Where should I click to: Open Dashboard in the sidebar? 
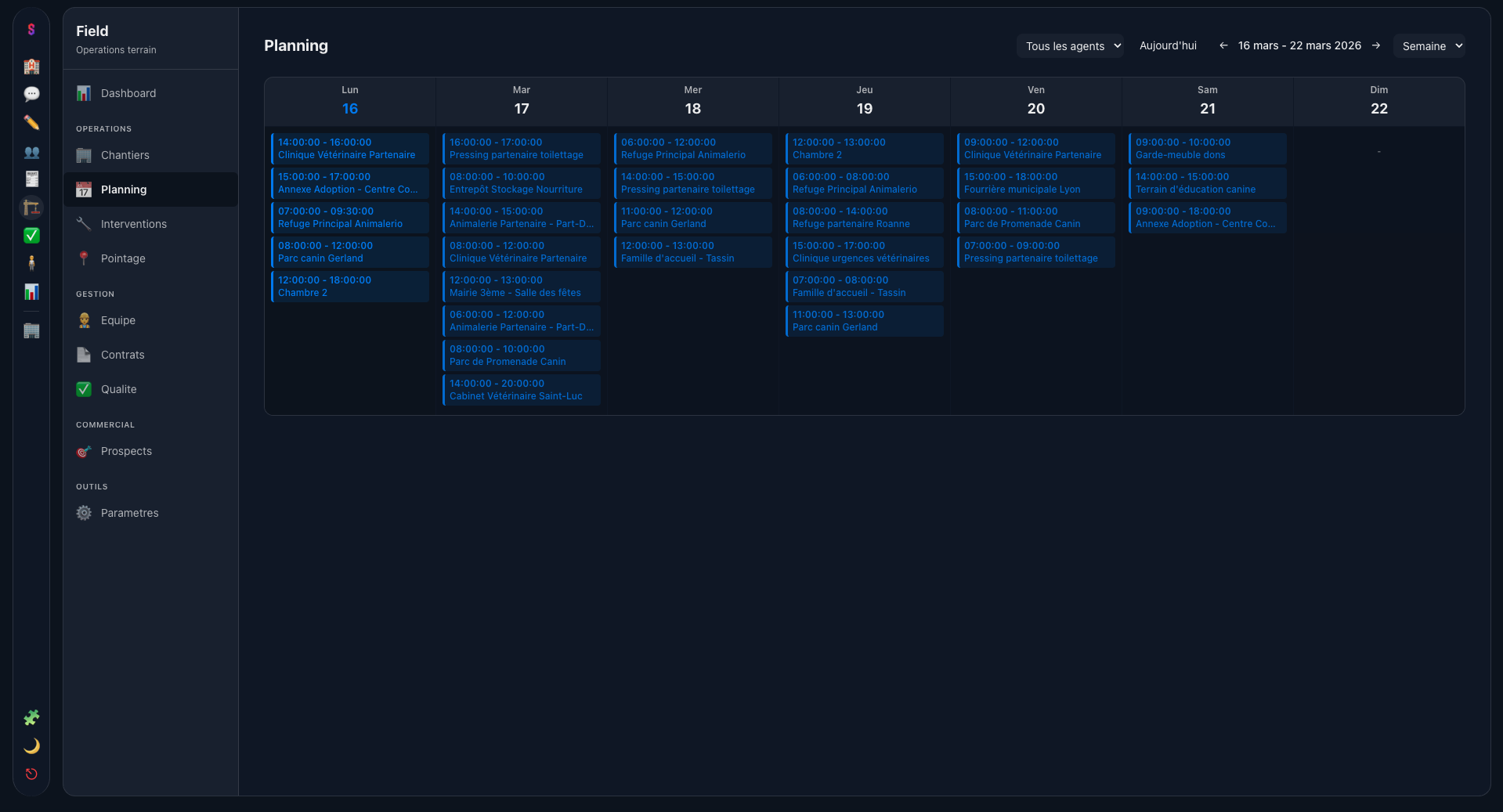tap(150, 93)
